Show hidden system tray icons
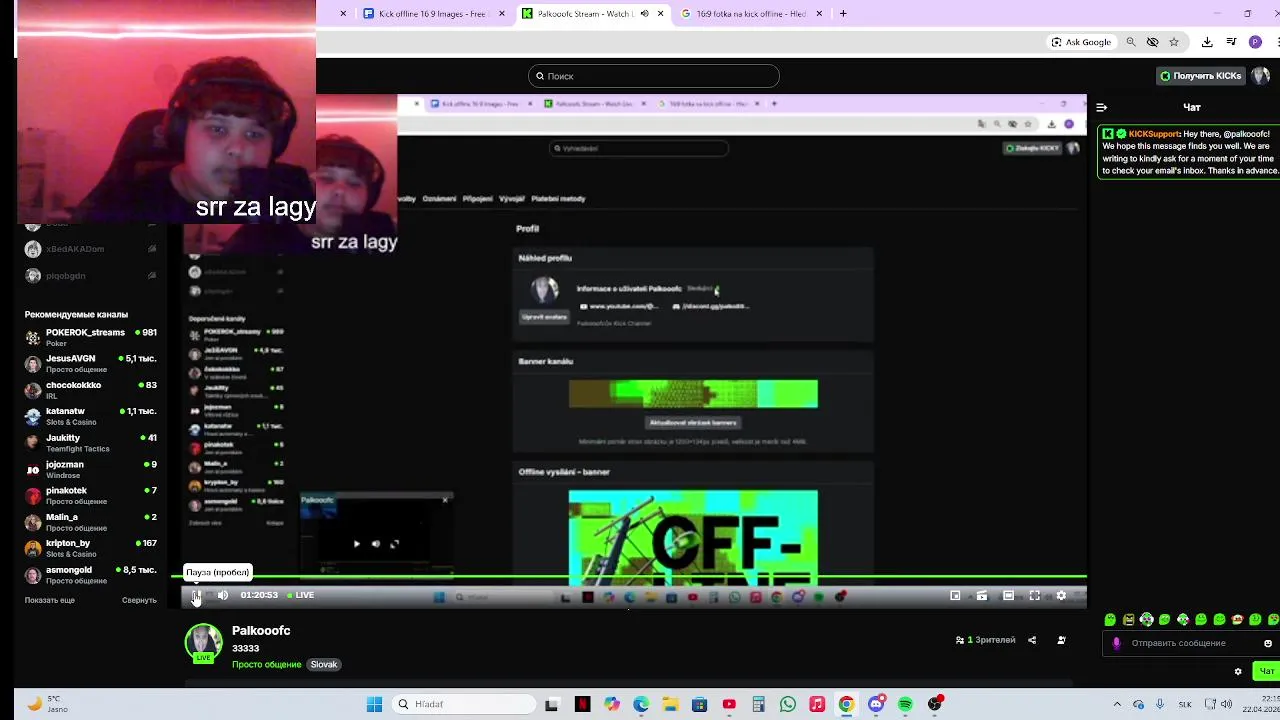Viewport: 1280px width, 720px height. coord(1117,704)
